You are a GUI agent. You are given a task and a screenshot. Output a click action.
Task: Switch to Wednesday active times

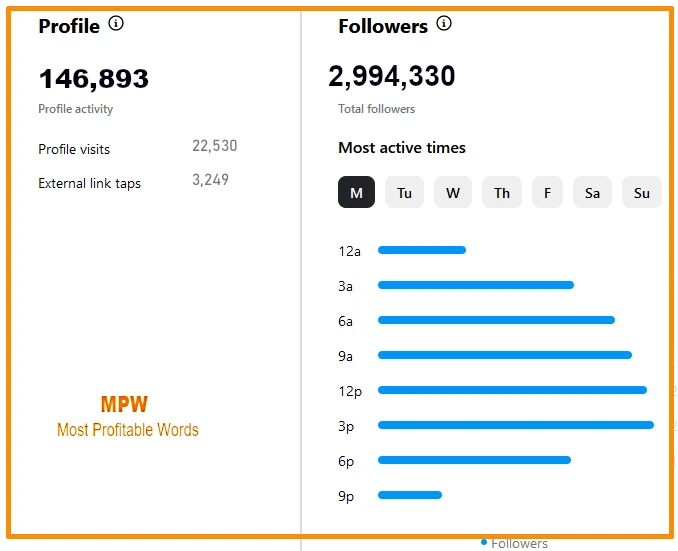point(453,192)
